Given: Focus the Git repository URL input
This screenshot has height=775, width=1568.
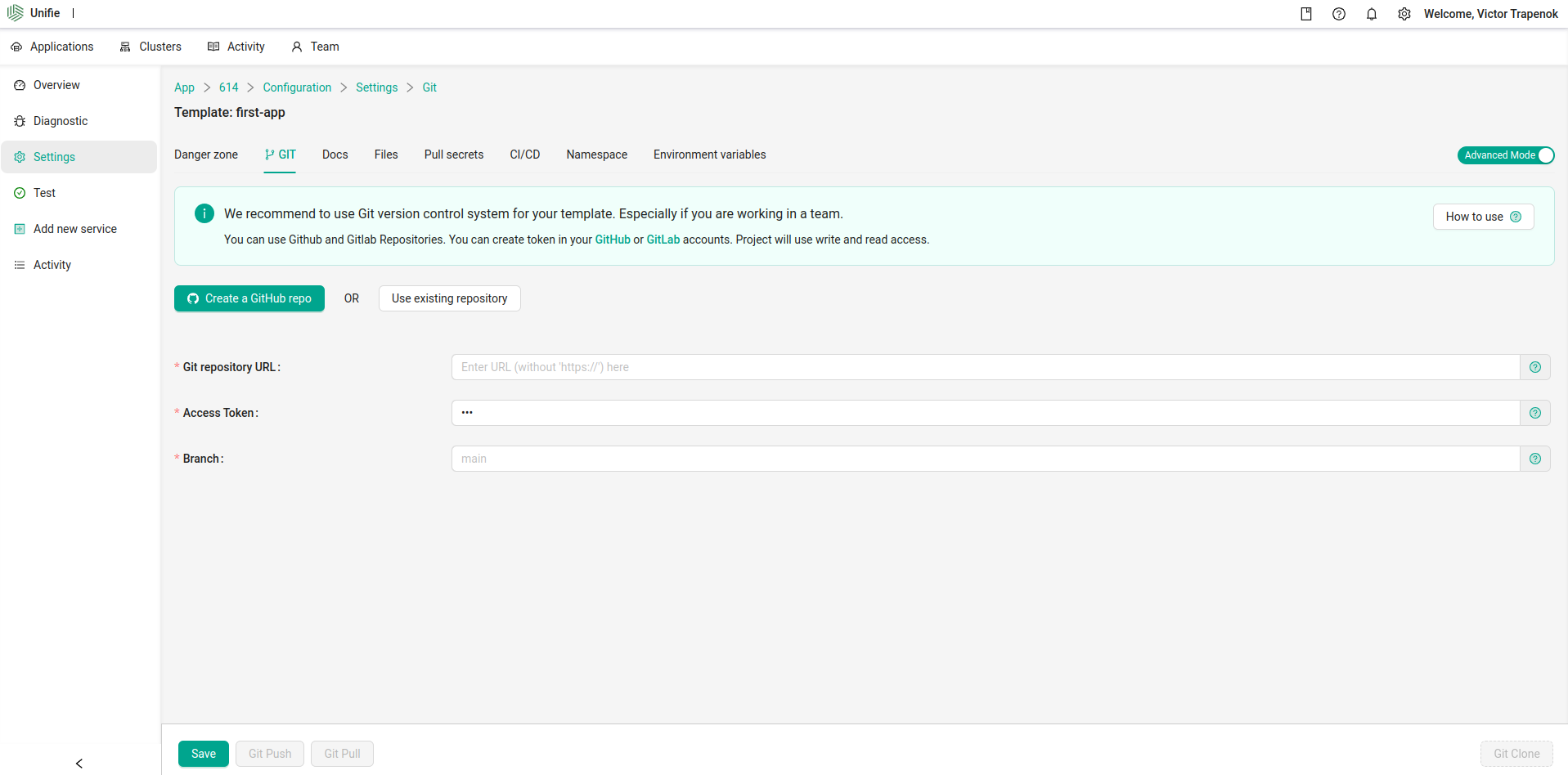Looking at the screenshot, I should click(x=986, y=367).
